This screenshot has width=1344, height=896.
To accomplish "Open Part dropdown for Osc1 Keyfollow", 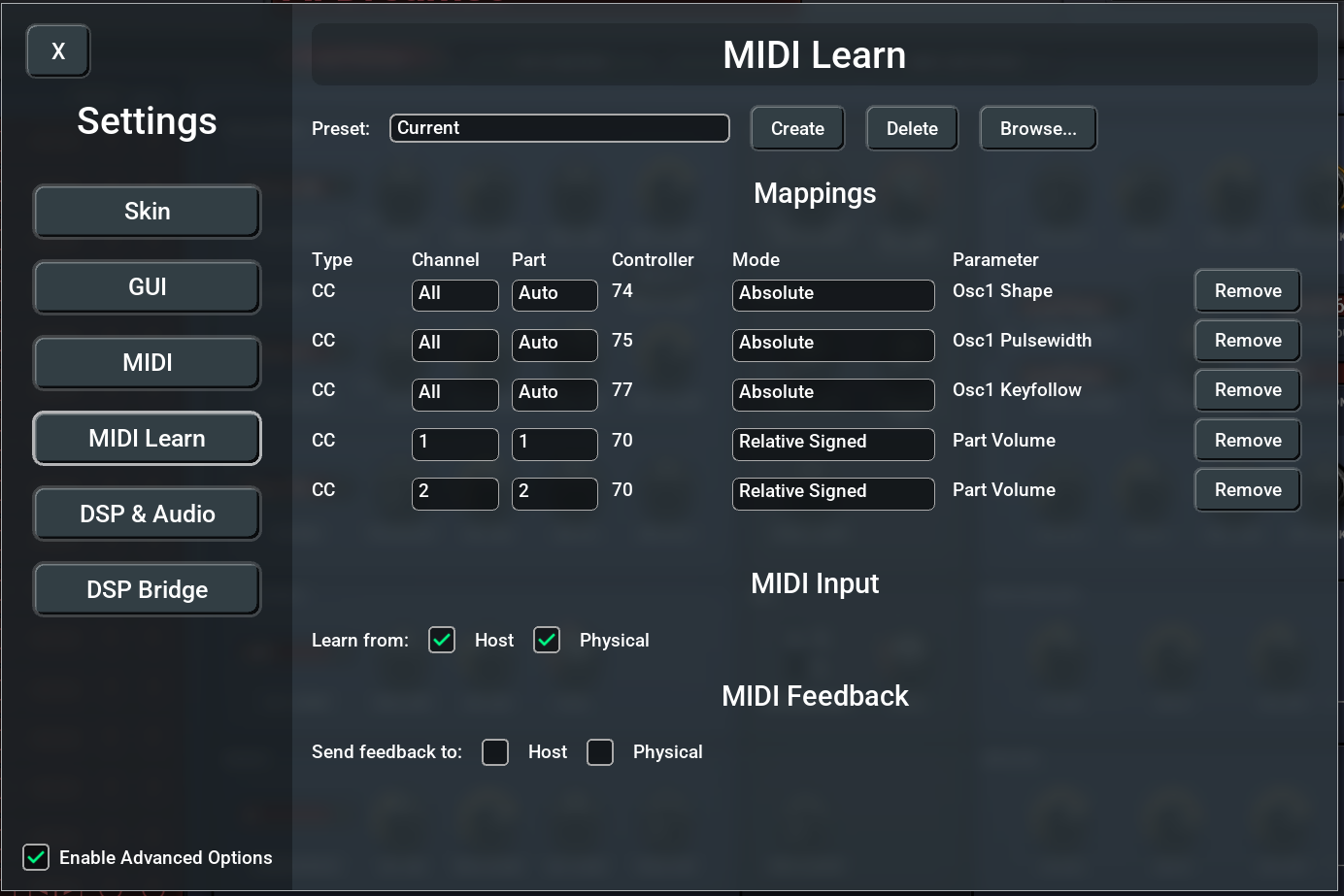I will click(x=554, y=393).
